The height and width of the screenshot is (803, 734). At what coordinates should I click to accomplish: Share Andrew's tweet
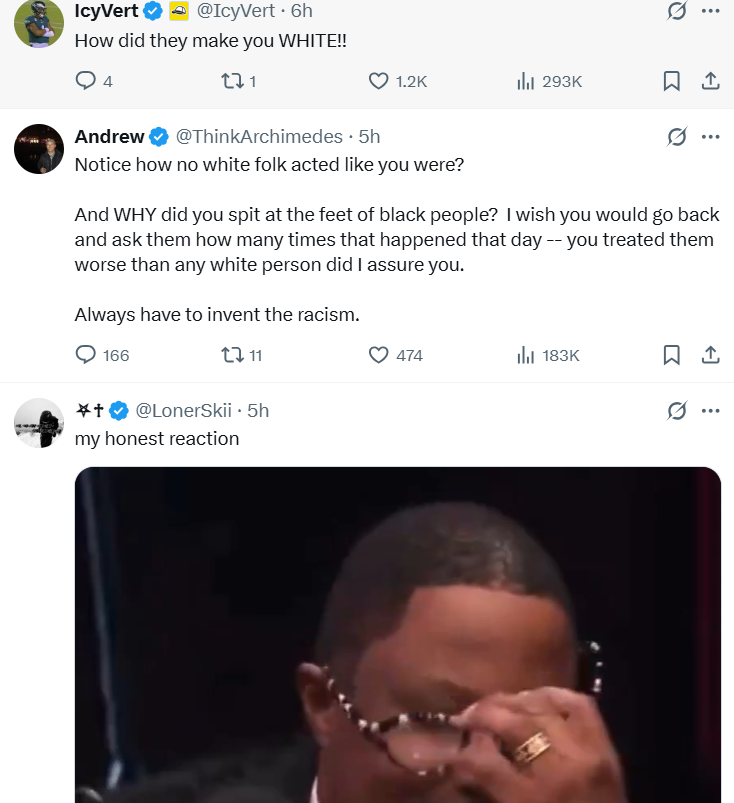[x=710, y=355]
